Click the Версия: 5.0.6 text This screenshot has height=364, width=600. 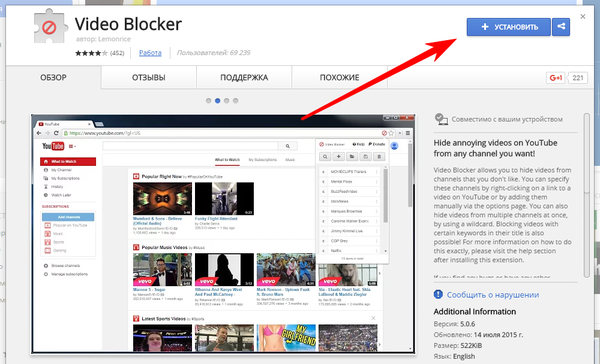pyautogui.click(x=454, y=324)
